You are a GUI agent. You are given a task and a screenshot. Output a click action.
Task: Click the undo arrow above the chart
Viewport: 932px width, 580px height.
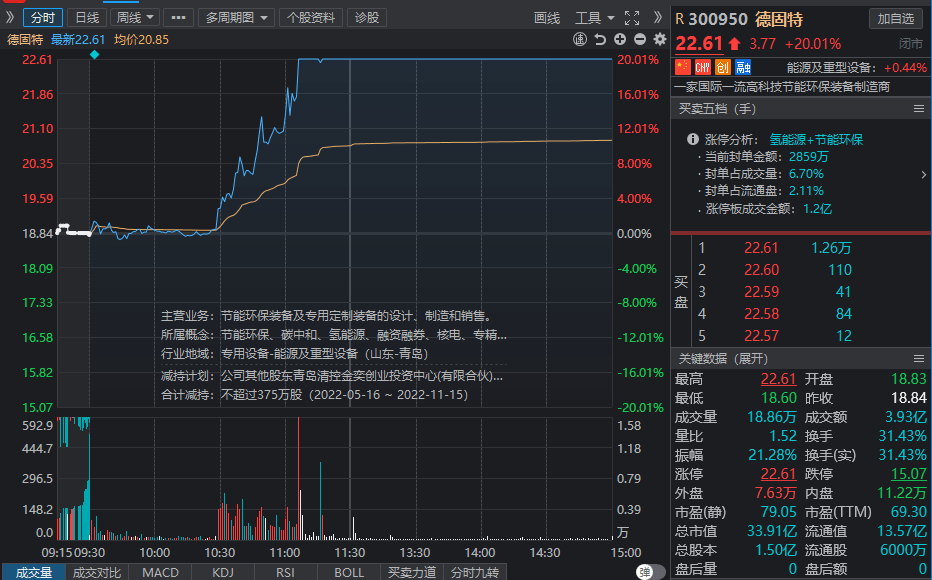[x=600, y=39]
